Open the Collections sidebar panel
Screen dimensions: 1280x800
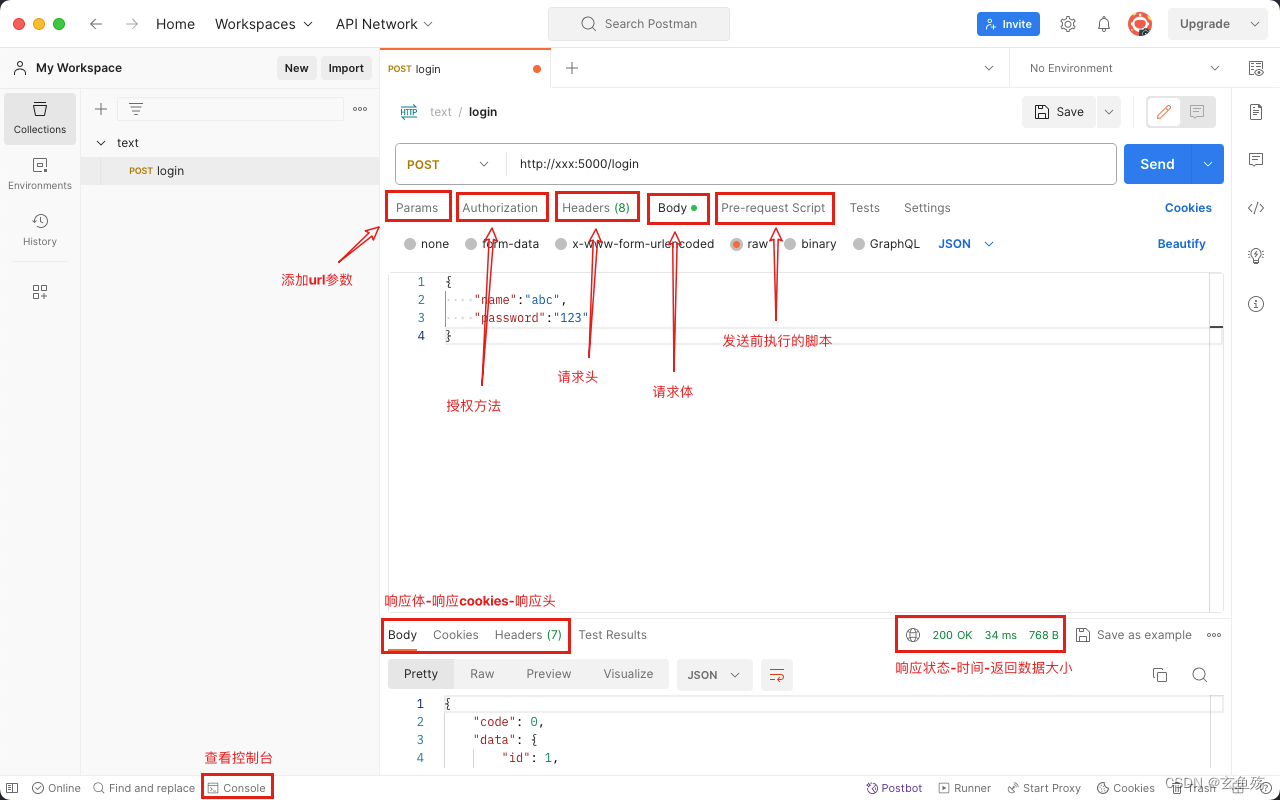pyautogui.click(x=40, y=118)
